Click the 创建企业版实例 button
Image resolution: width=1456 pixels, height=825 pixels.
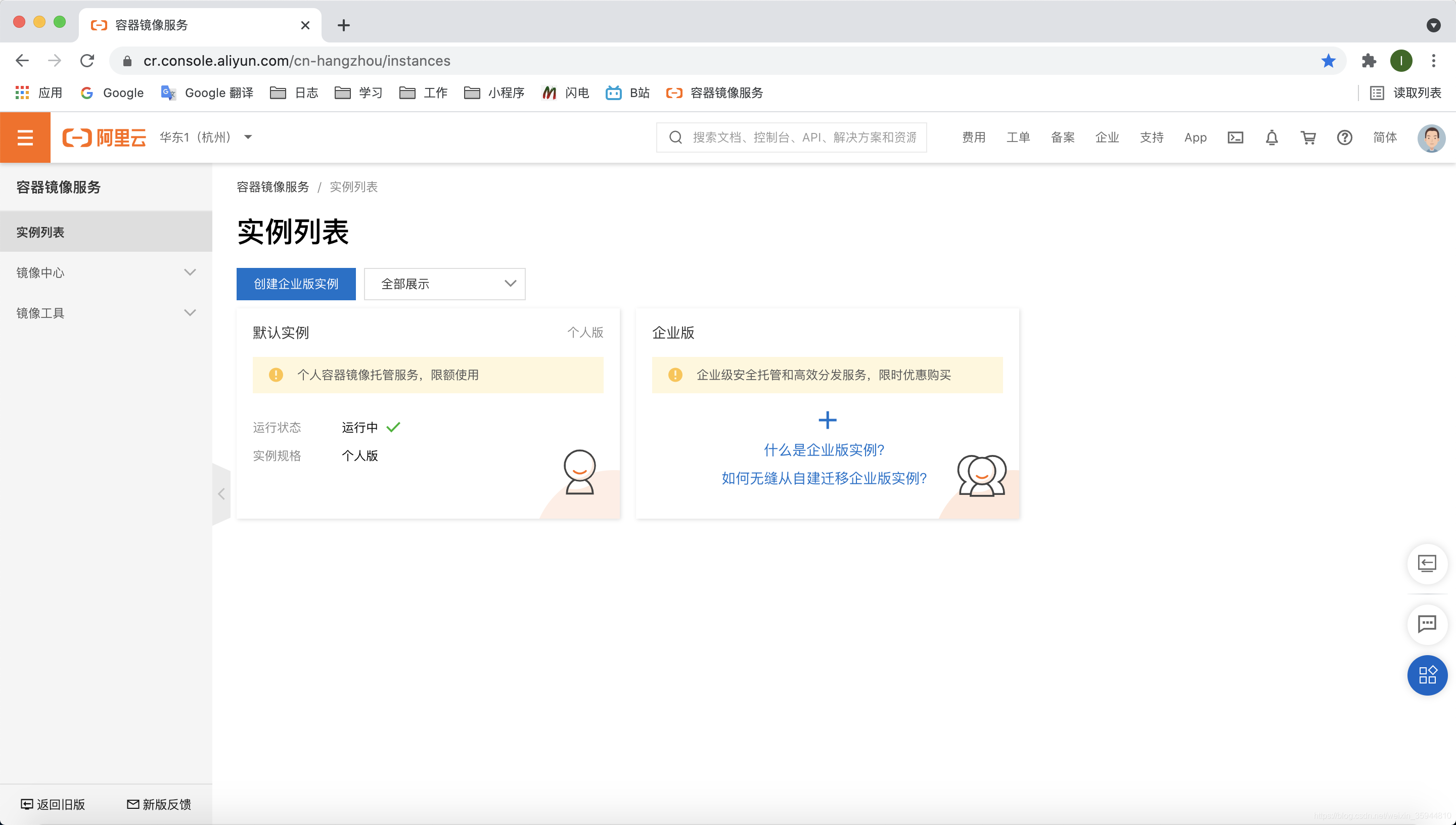296,284
